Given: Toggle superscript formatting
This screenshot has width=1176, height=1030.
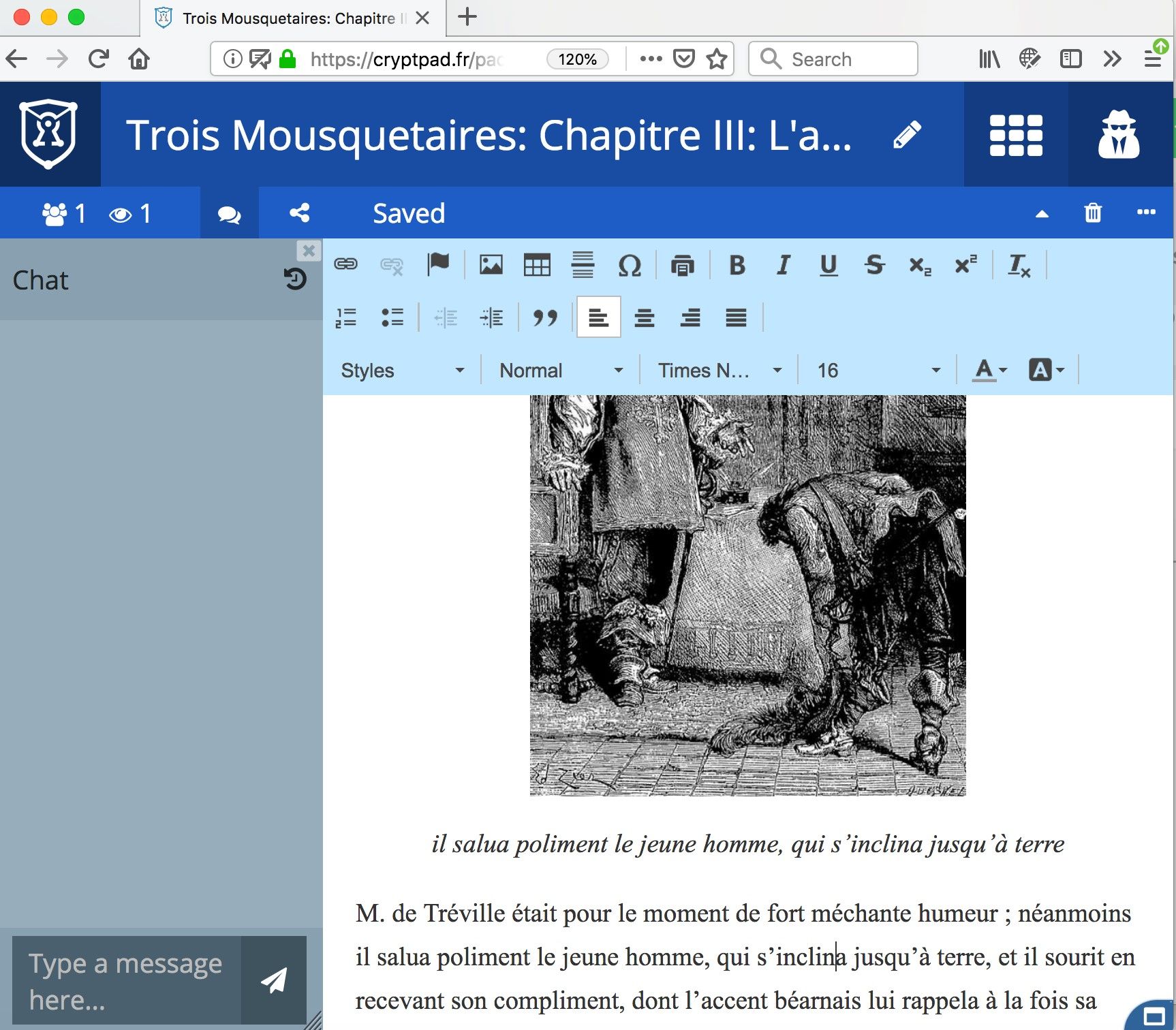Looking at the screenshot, I should pyautogui.click(x=965, y=264).
